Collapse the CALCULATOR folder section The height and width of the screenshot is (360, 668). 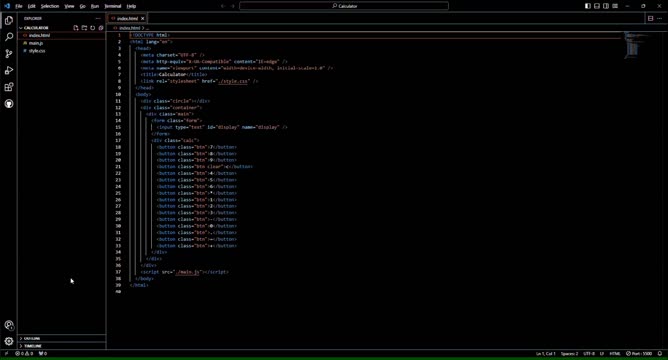pos(34,28)
